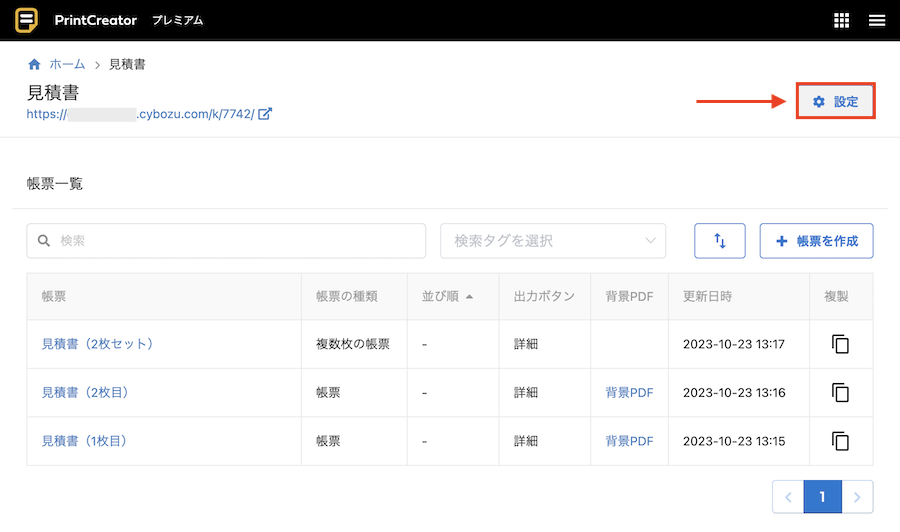Open the hamburger menu icon
Image resolution: width=900 pixels, height=532 pixels.
coord(877,21)
